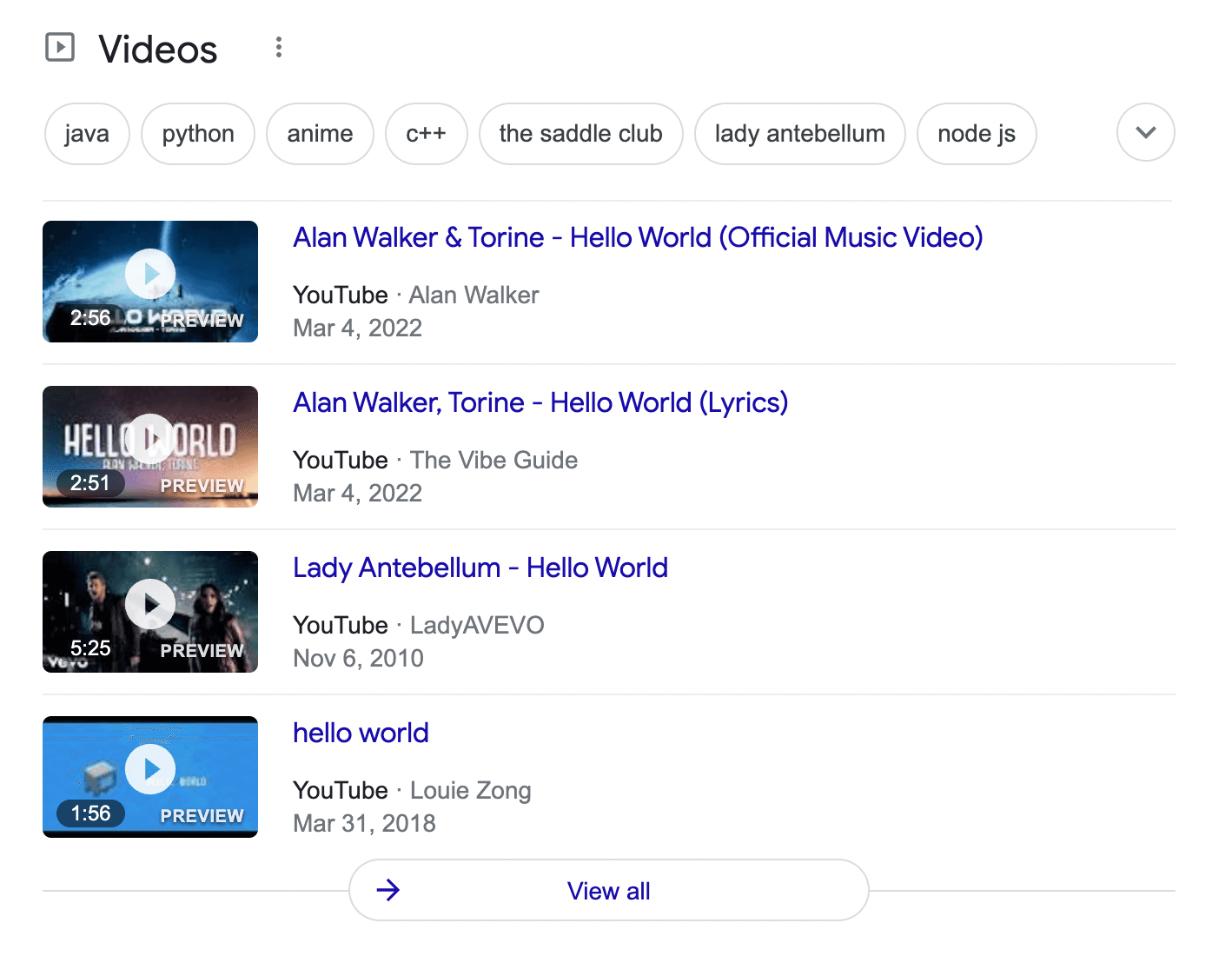
Task: Play the Hello World Lyrics video thumbnail
Action: [150, 447]
